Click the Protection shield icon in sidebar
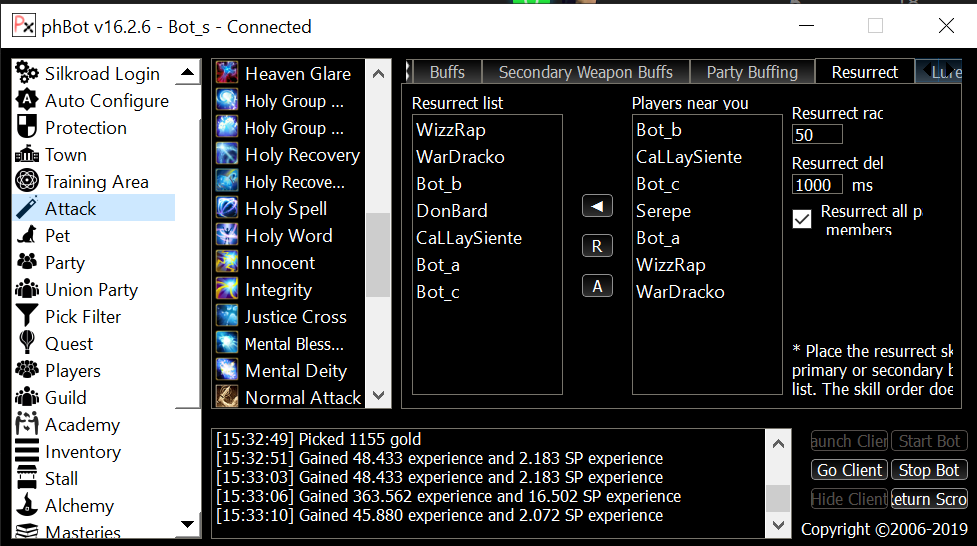977x546 pixels. pos(27,128)
